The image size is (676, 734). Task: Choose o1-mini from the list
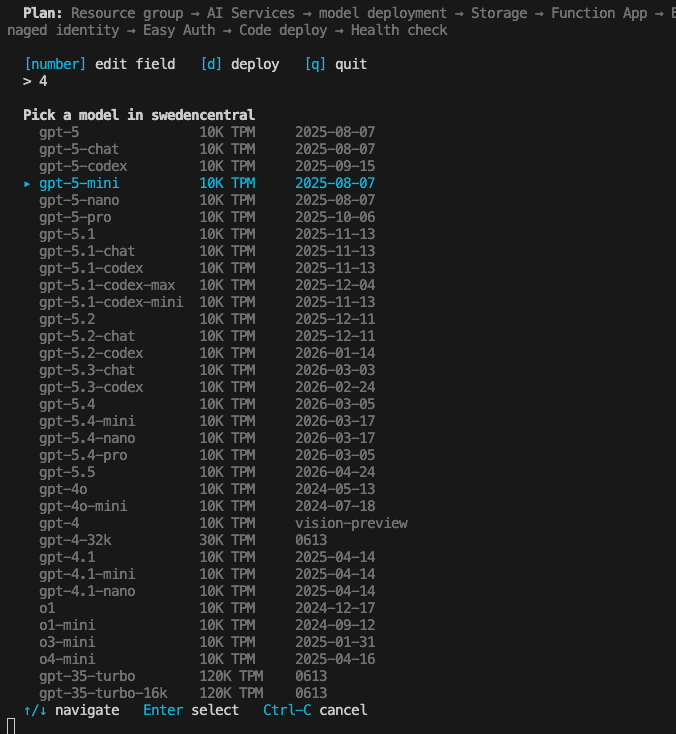click(x=207, y=625)
